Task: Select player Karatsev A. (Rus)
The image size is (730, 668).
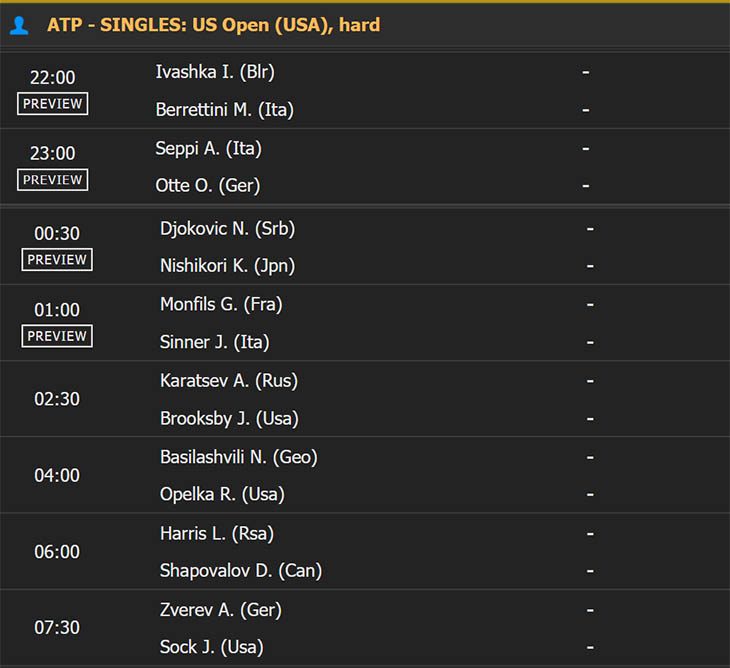Action: click(x=229, y=381)
